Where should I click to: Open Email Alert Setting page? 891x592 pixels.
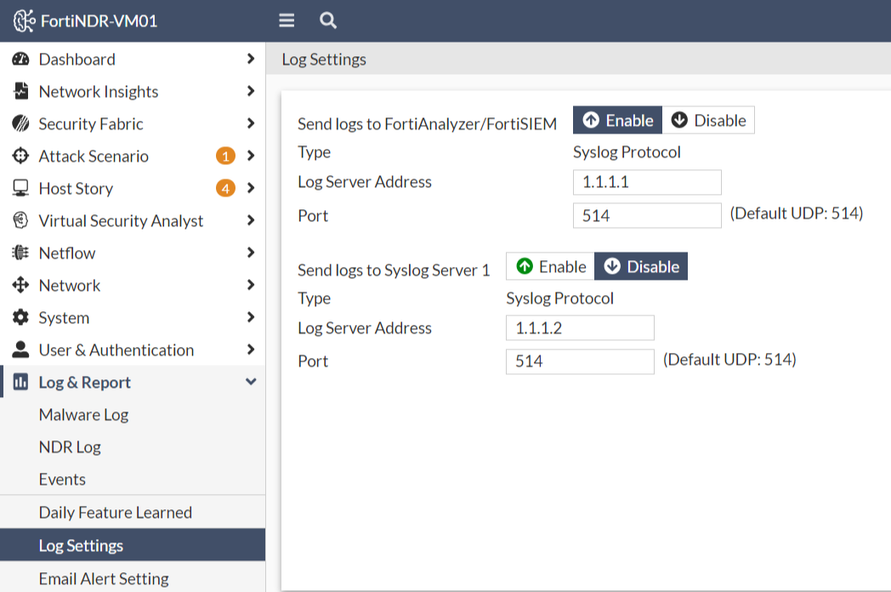coord(103,578)
